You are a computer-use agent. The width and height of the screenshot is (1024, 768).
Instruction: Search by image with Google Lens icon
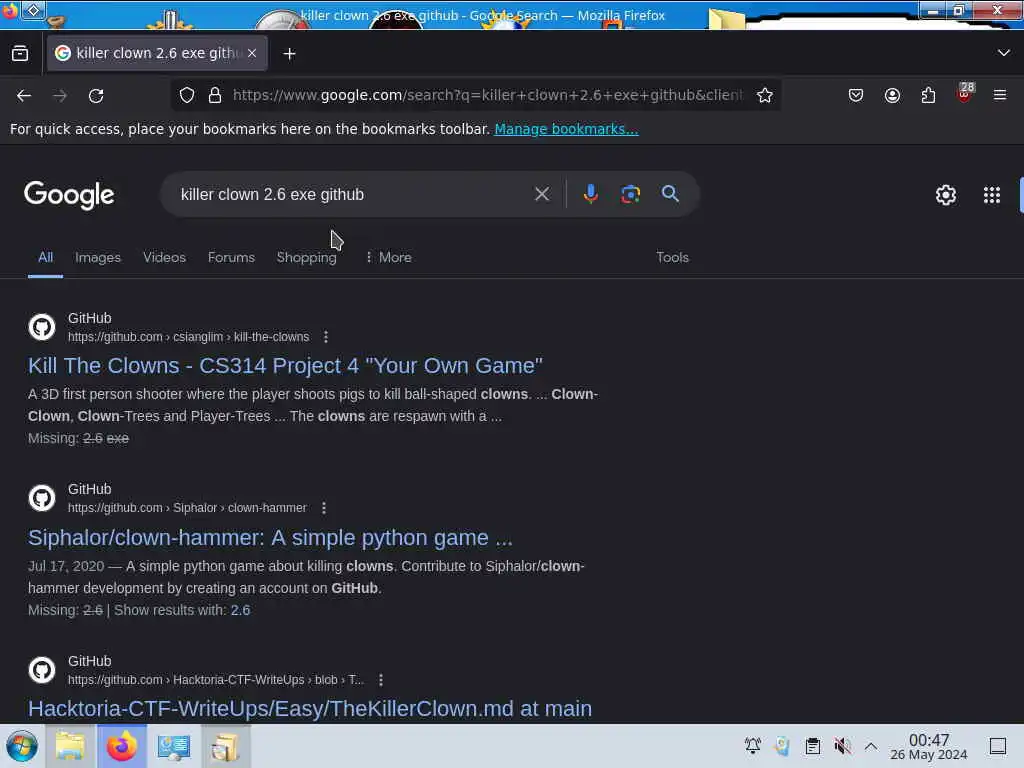(x=630, y=194)
